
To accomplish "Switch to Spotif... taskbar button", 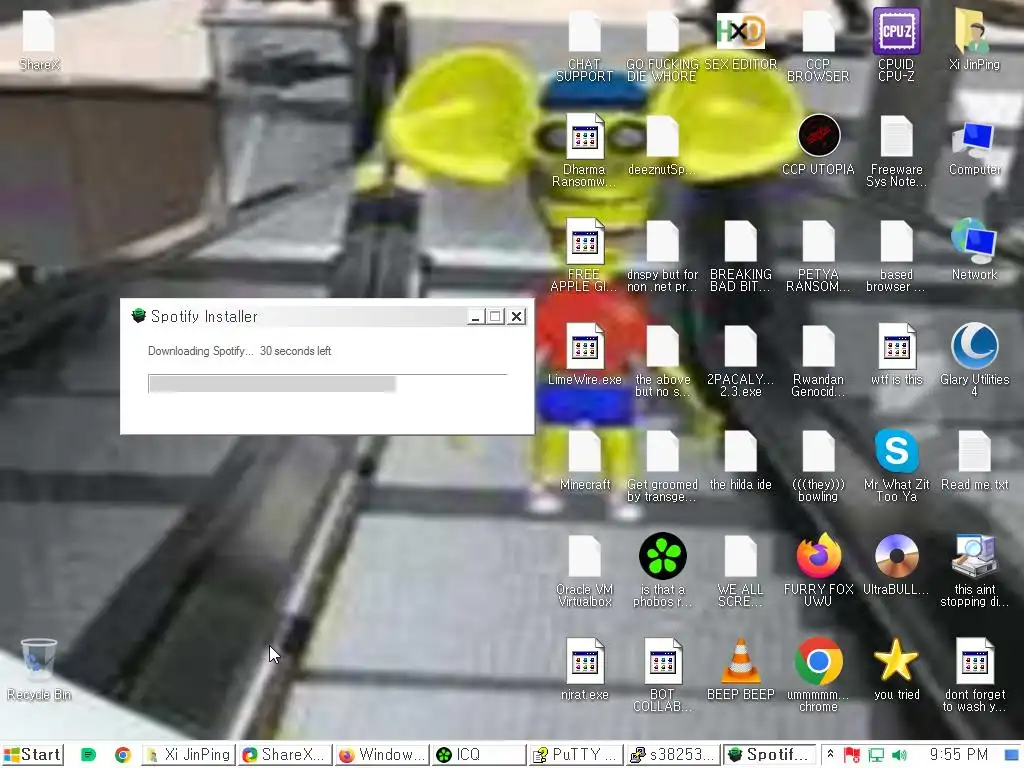I will [x=769, y=755].
